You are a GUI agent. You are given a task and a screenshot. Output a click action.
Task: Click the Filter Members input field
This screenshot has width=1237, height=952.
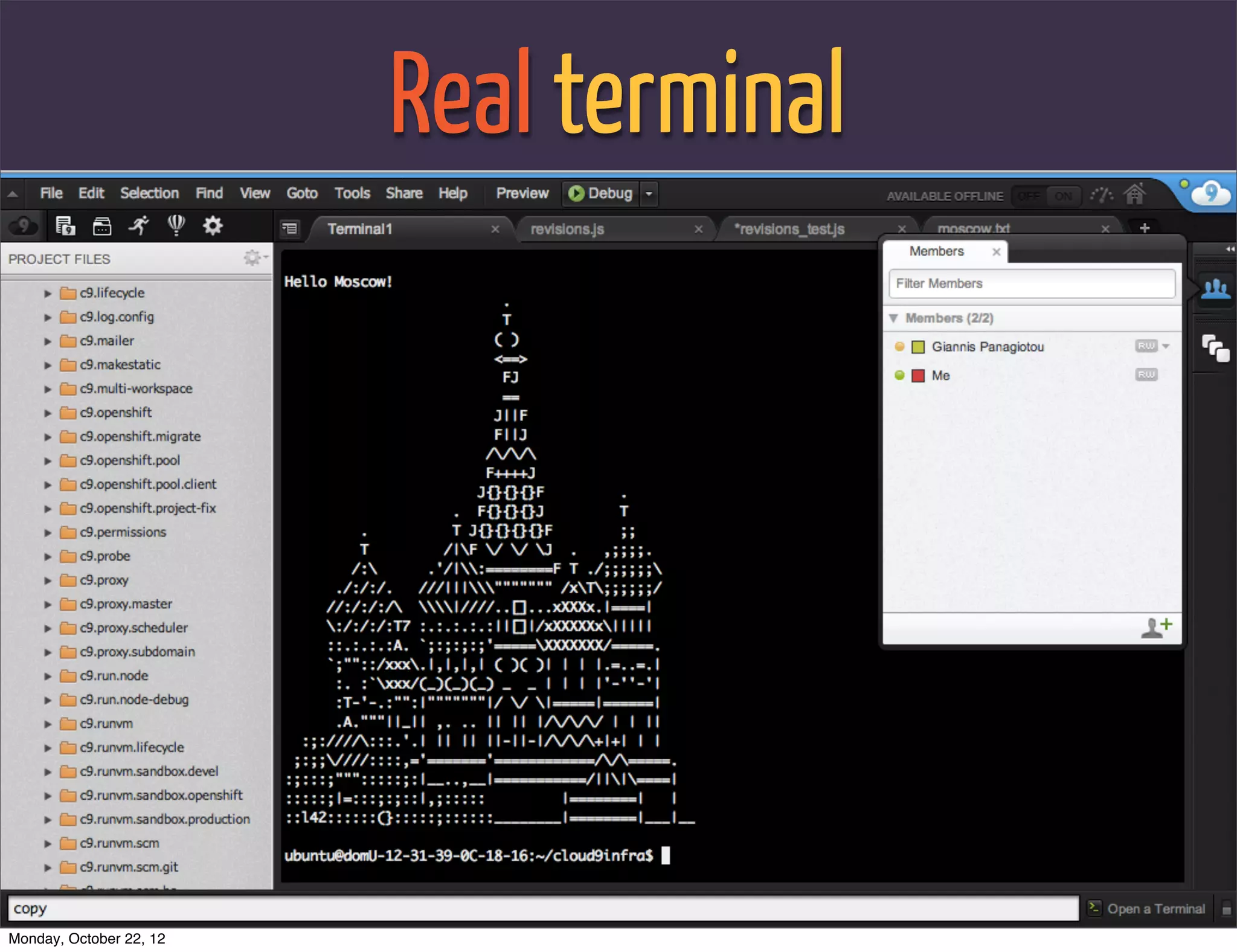tap(1032, 283)
